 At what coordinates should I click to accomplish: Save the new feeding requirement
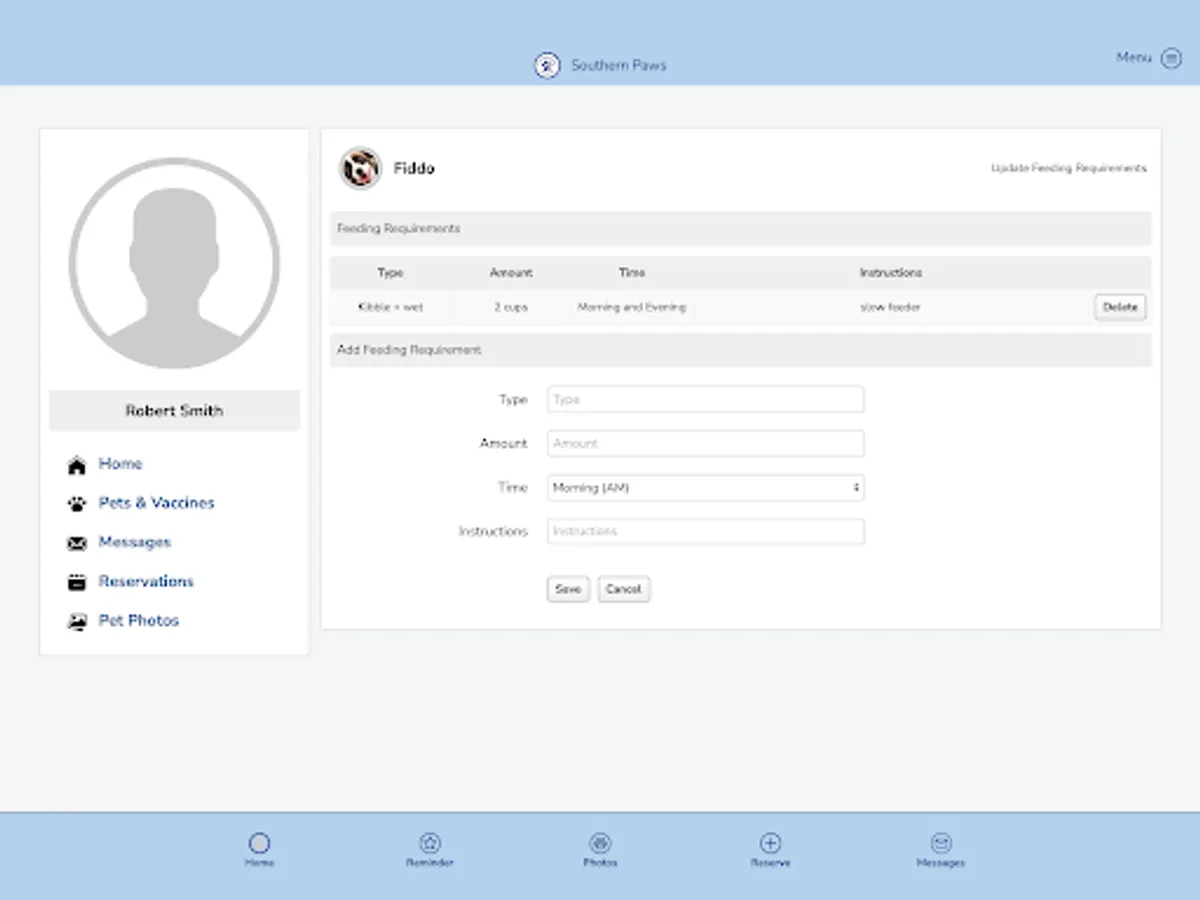567,589
